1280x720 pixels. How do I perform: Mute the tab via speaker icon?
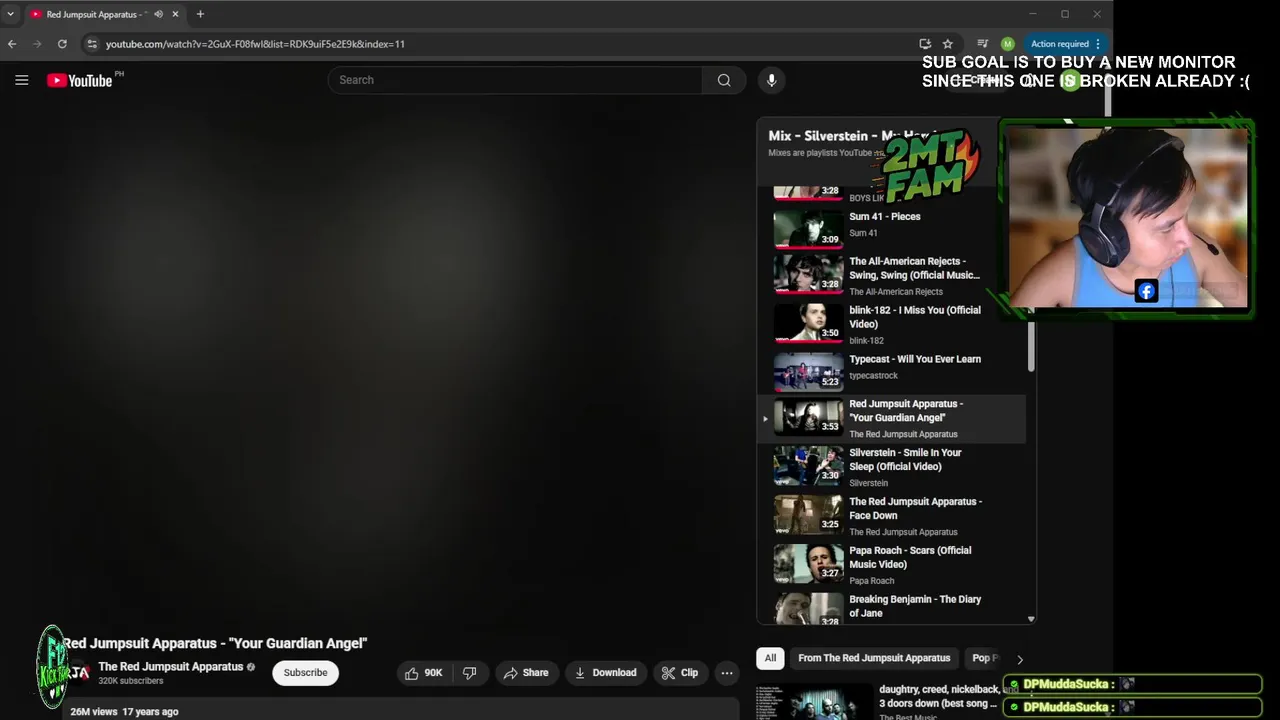click(158, 14)
